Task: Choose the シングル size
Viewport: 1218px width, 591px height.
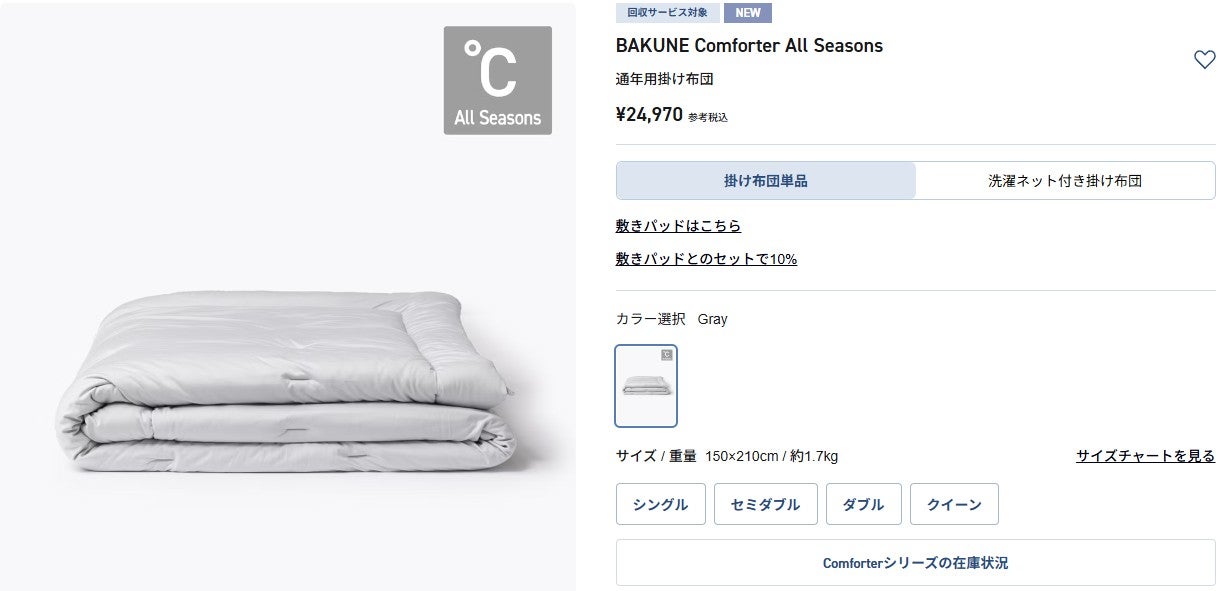Action: [x=661, y=504]
